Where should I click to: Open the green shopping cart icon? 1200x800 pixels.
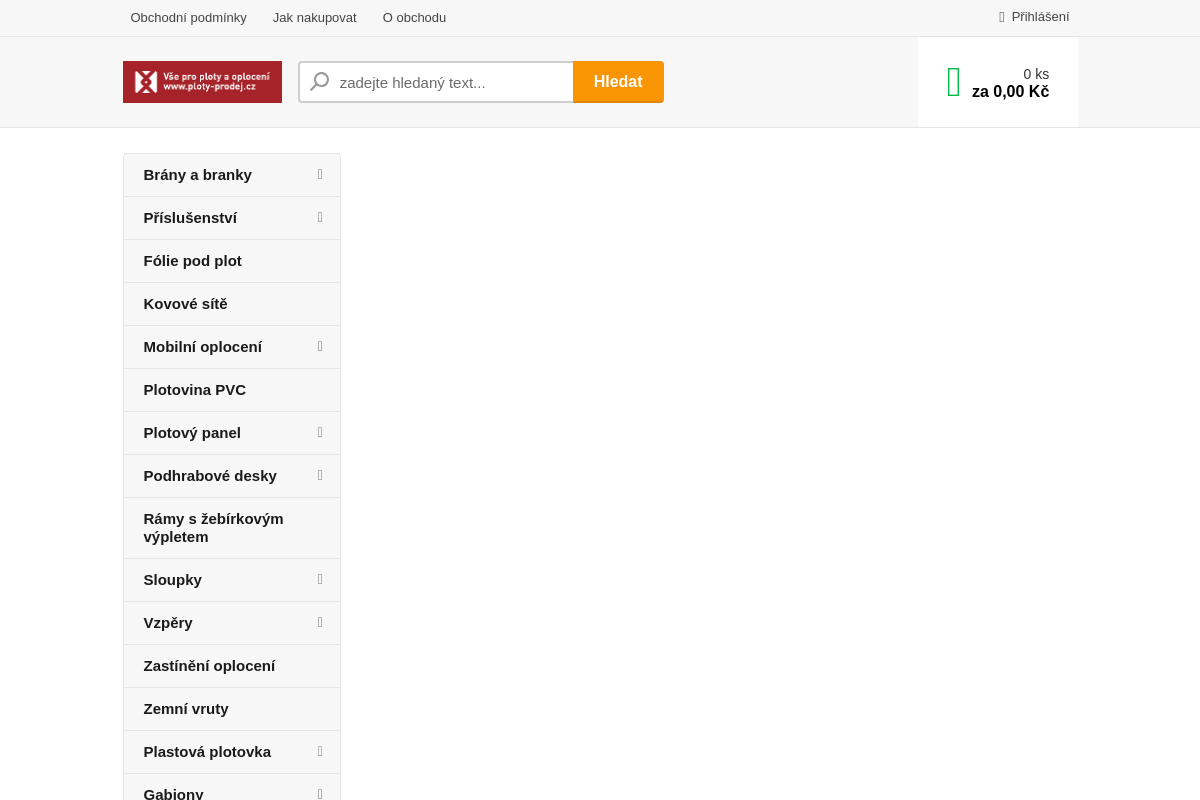(x=953, y=82)
